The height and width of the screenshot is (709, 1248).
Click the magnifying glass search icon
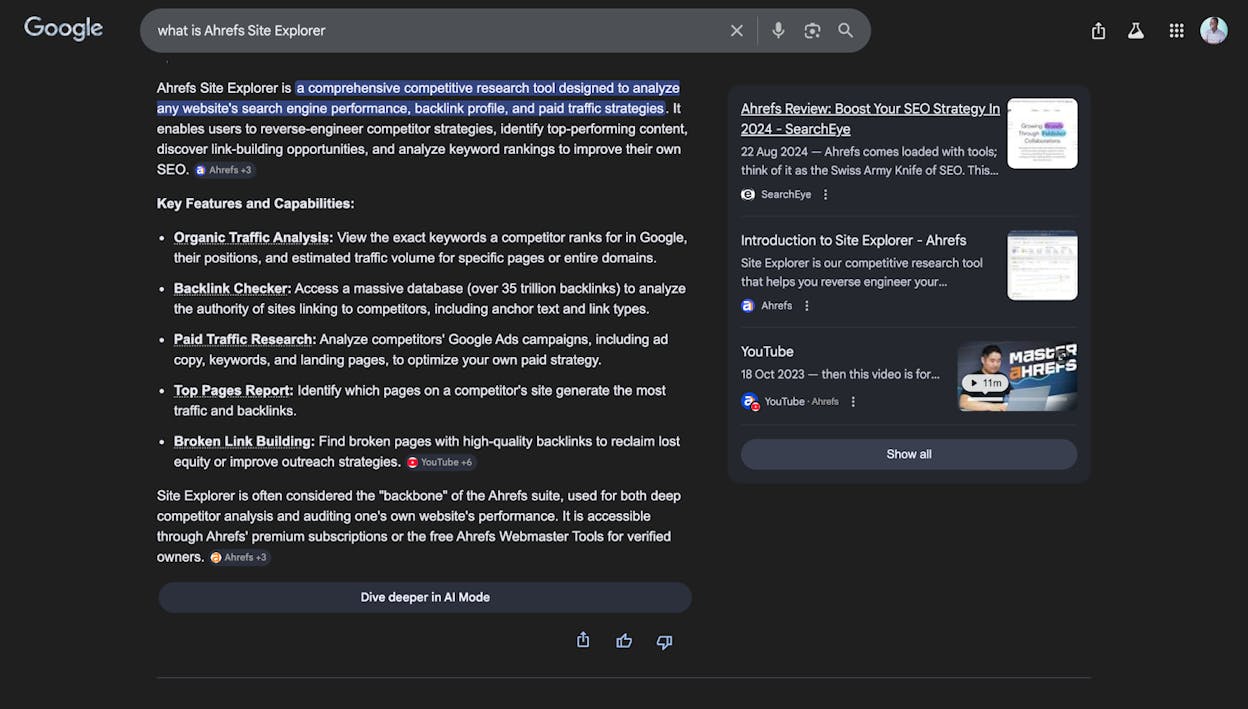(x=846, y=31)
